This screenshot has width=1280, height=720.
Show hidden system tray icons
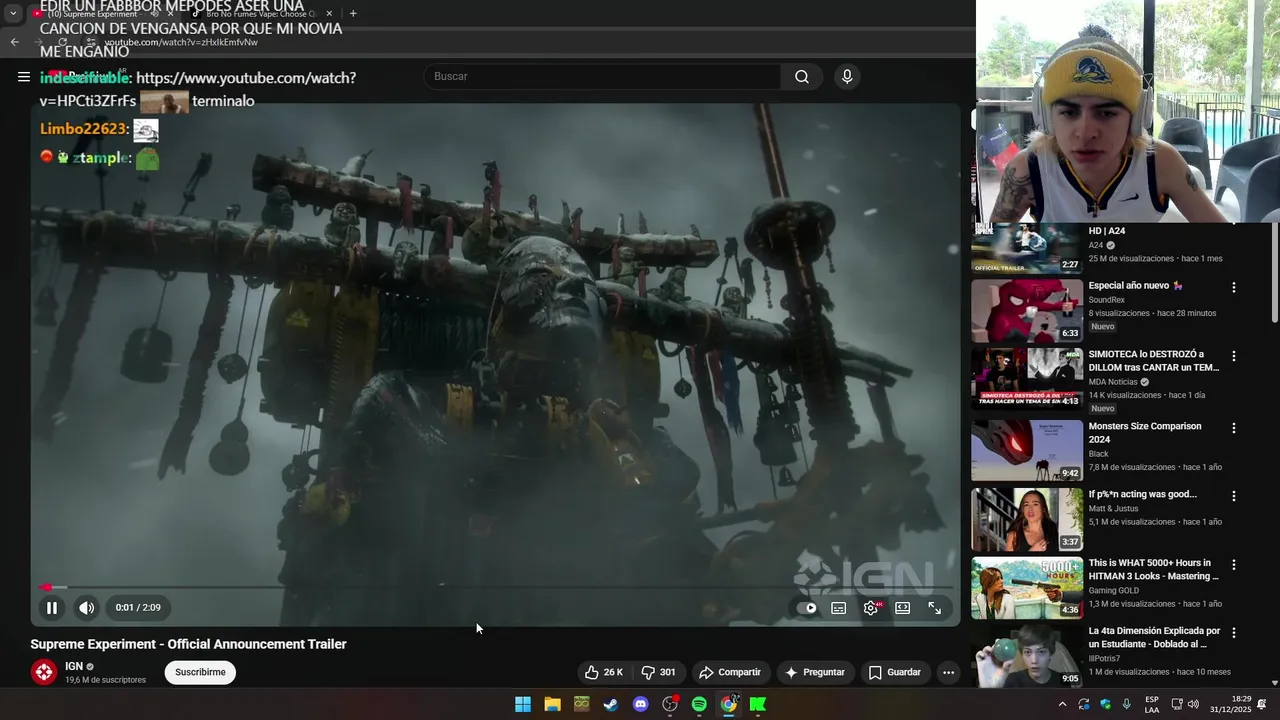point(1062,705)
